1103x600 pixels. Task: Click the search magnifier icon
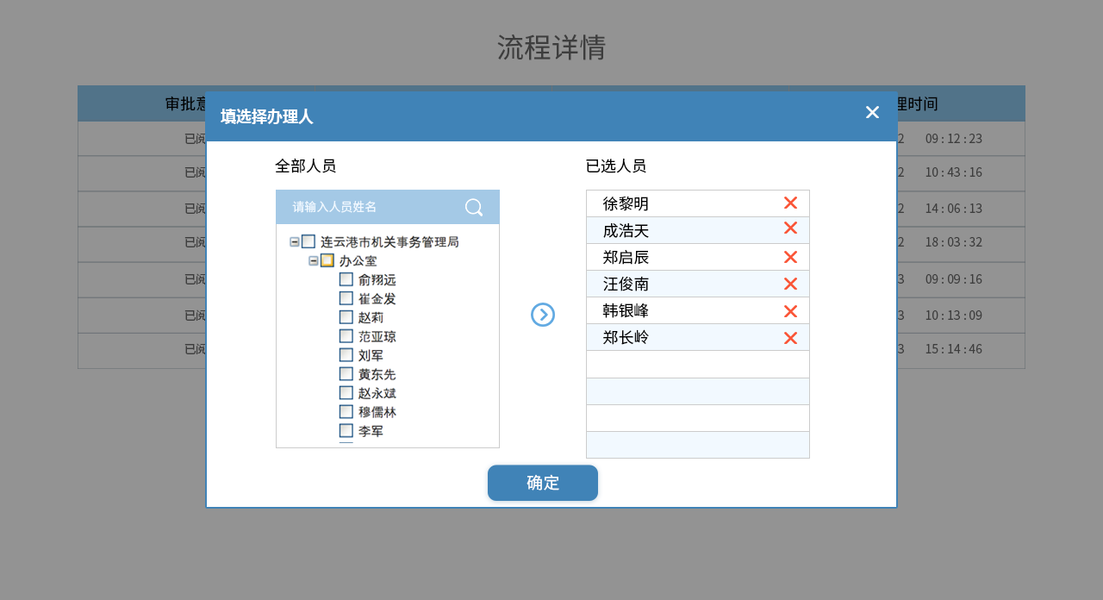coord(474,207)
